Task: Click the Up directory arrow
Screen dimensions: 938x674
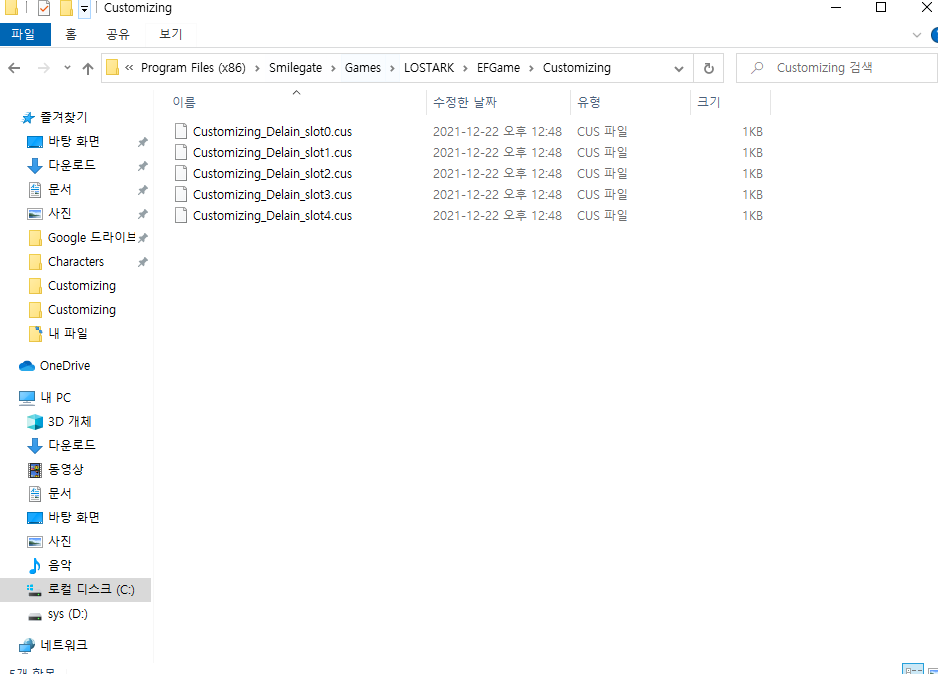Action: (x=88, y=68)
